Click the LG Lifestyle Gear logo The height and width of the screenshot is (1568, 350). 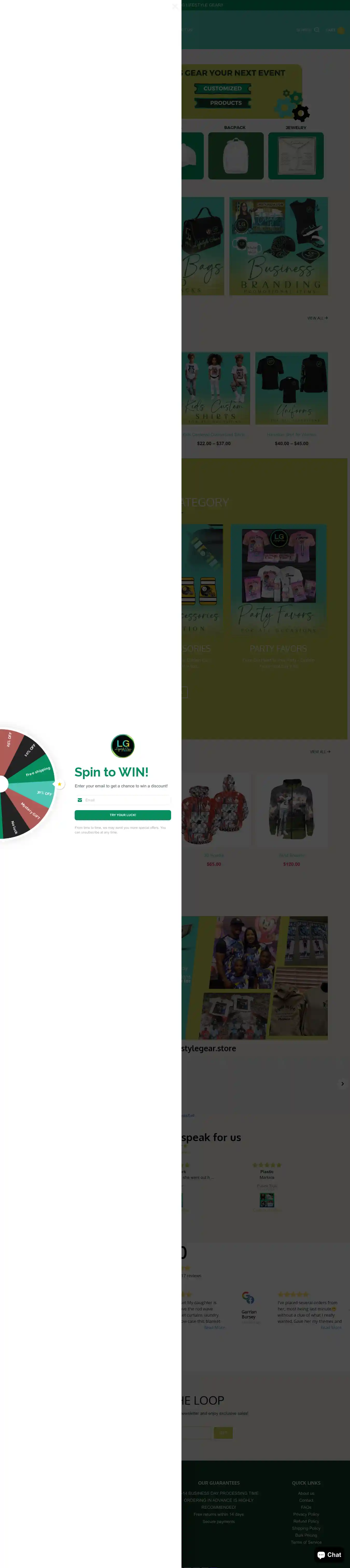tap(123, 746)
